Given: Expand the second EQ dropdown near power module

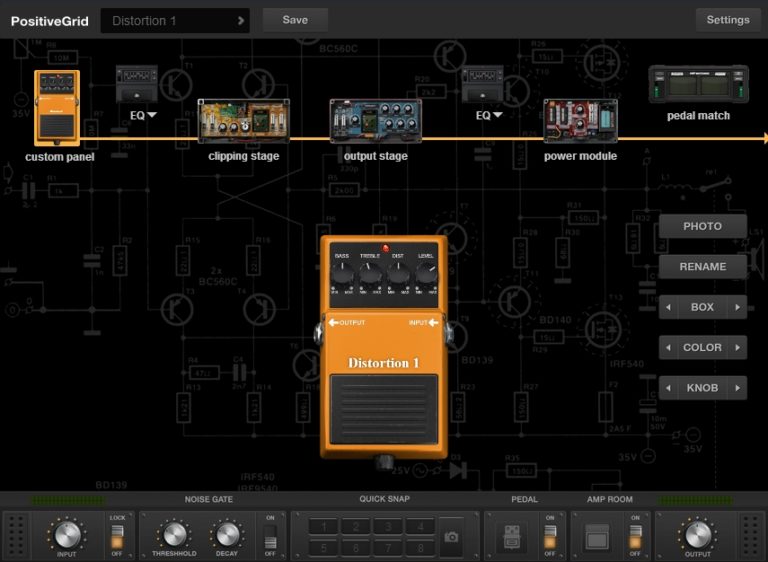Looking at the screenshot, I should click(498, 115).
